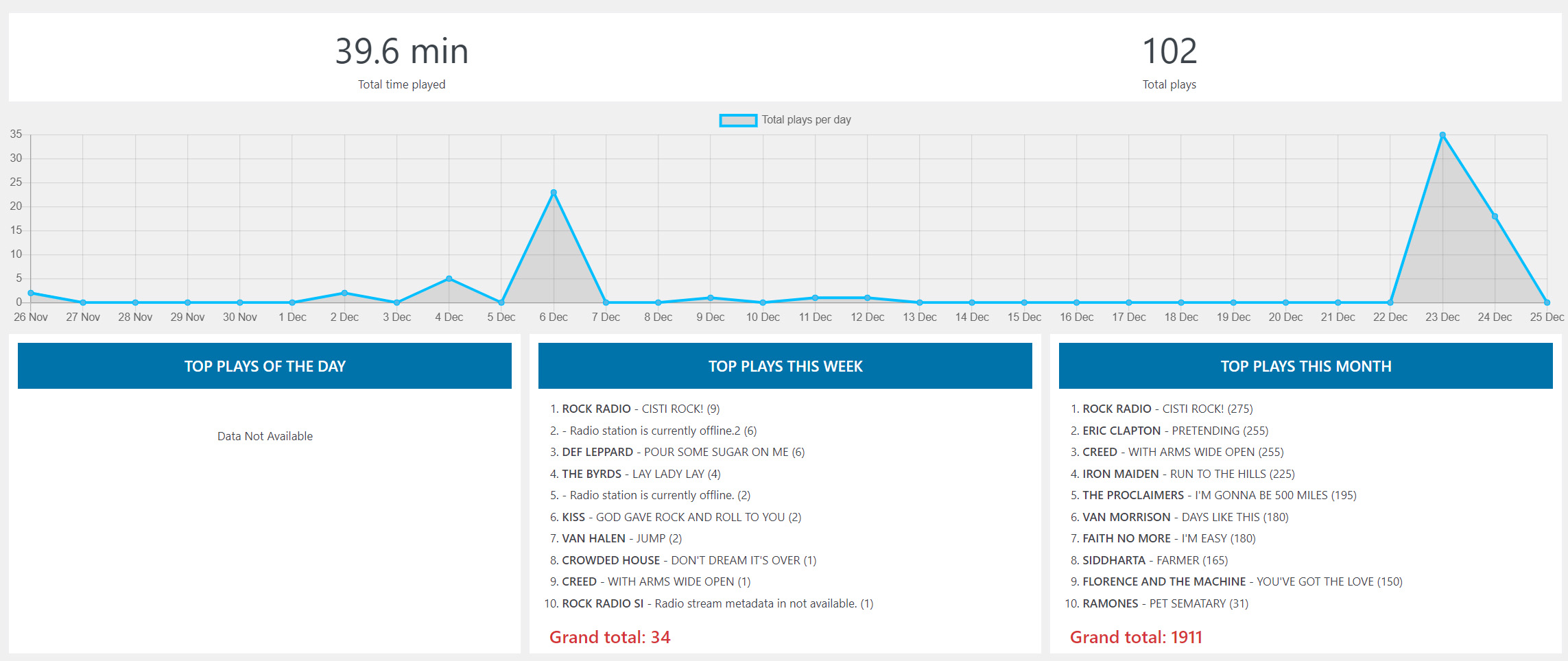The image size is (1568, 661).
Task: Select monthly entry ERIC CLAPTON Pretending
Action: tap(1176, 431)
